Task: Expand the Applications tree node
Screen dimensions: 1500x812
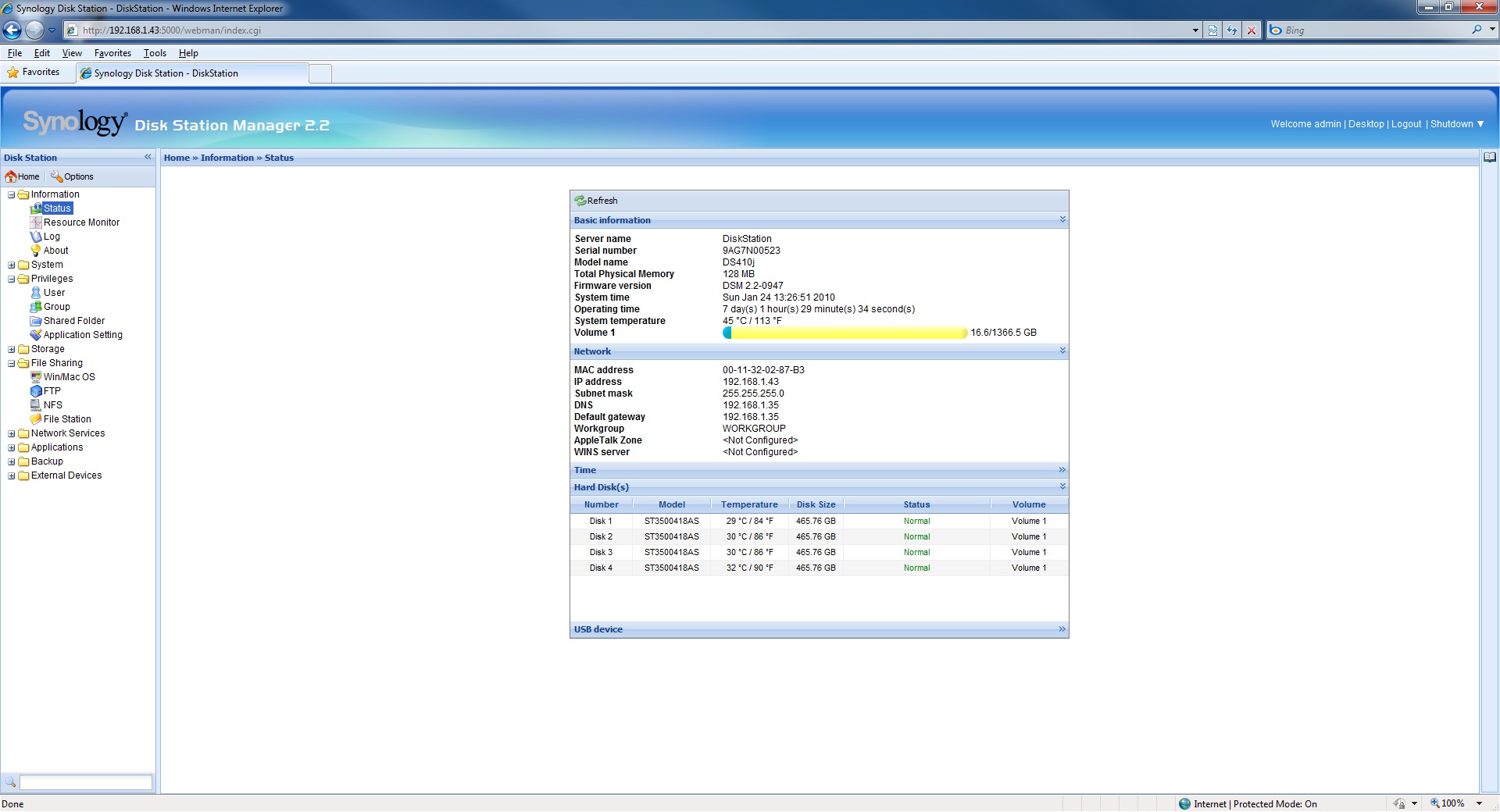Action: [x=12, y=447]
